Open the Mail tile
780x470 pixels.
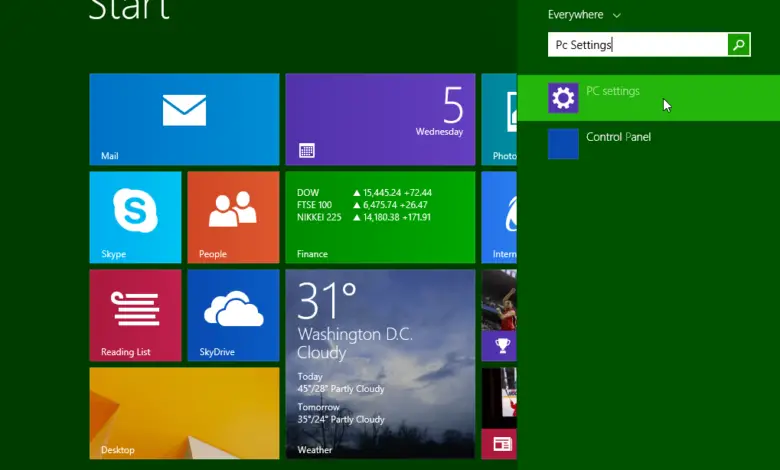(x=184, y=119)
